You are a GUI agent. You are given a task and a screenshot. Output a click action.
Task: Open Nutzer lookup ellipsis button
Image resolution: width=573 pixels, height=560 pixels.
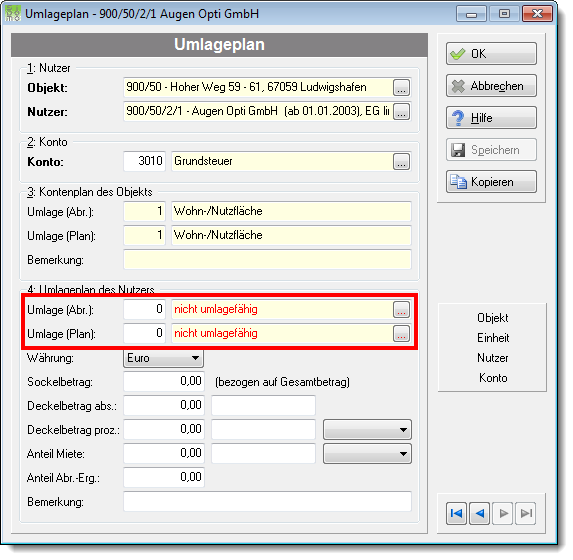[x=401, y=111]
